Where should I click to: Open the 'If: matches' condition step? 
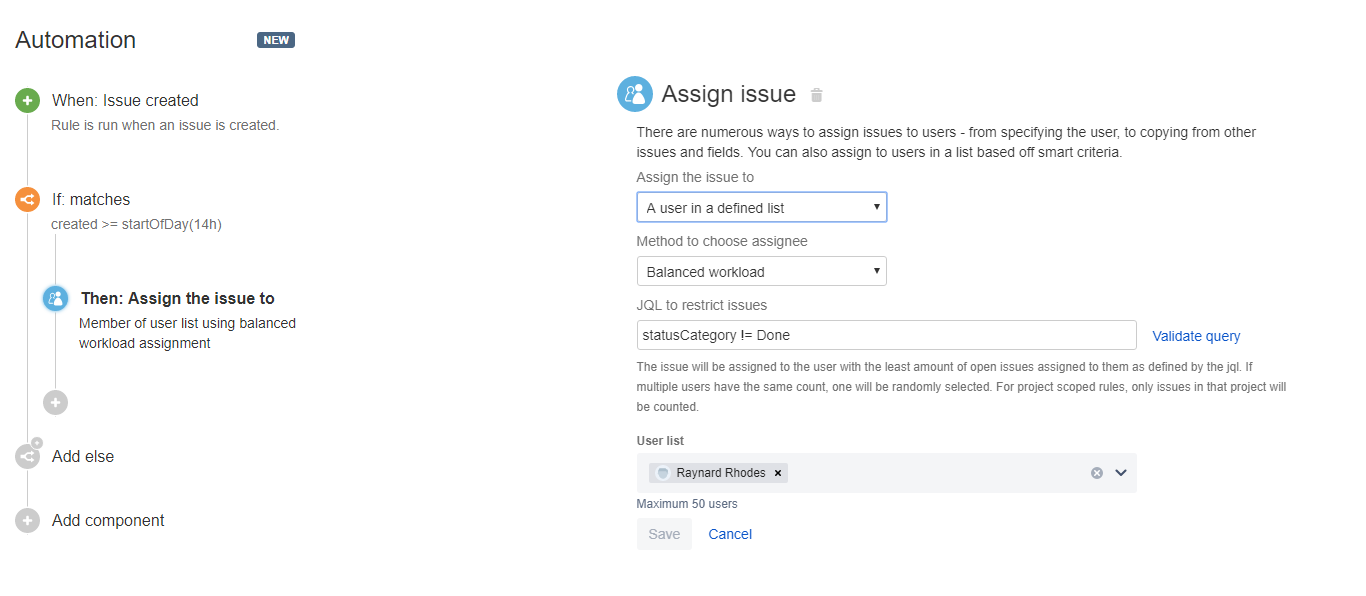click(91, 199)
